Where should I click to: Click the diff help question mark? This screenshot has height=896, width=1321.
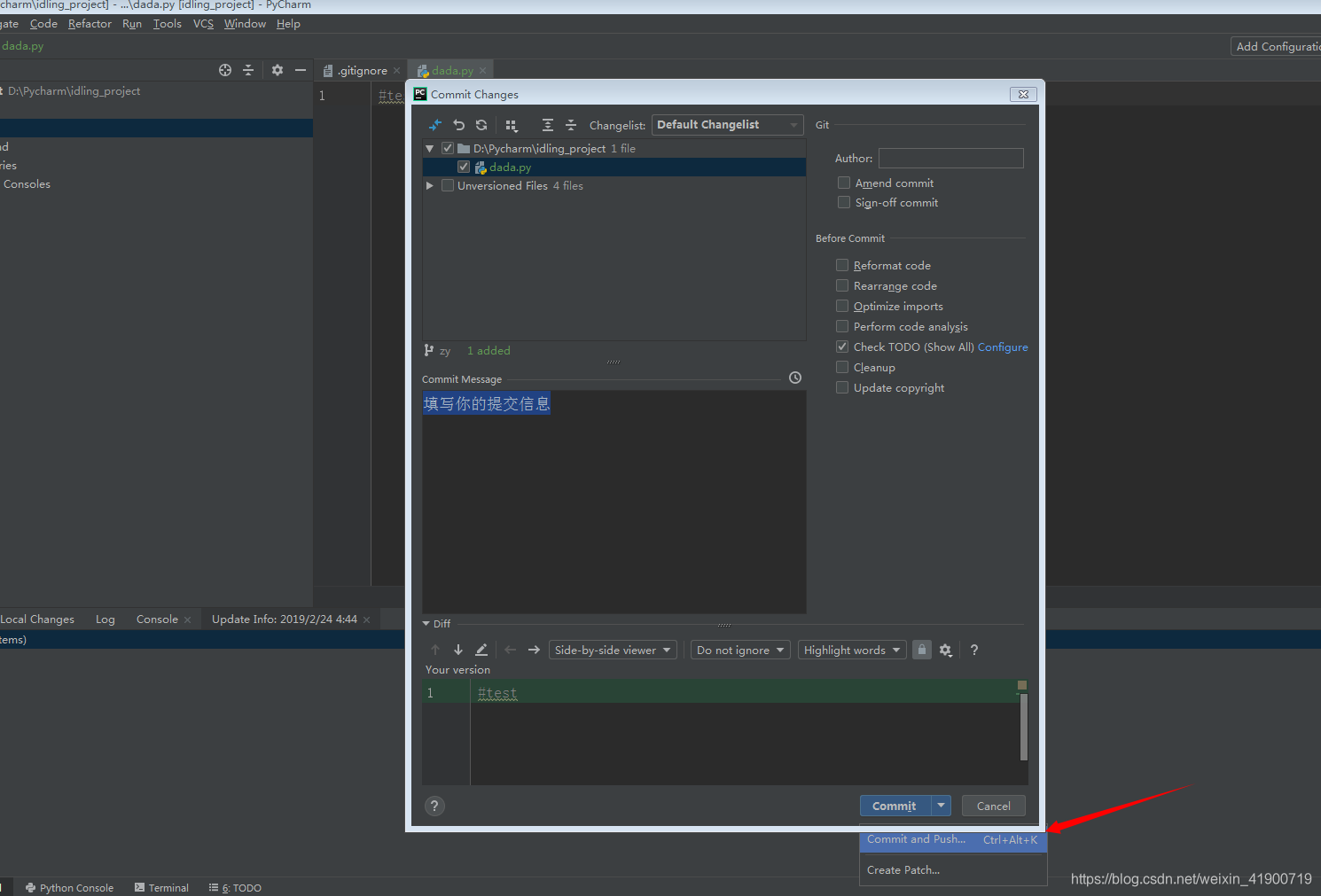(x=974, y=650)
